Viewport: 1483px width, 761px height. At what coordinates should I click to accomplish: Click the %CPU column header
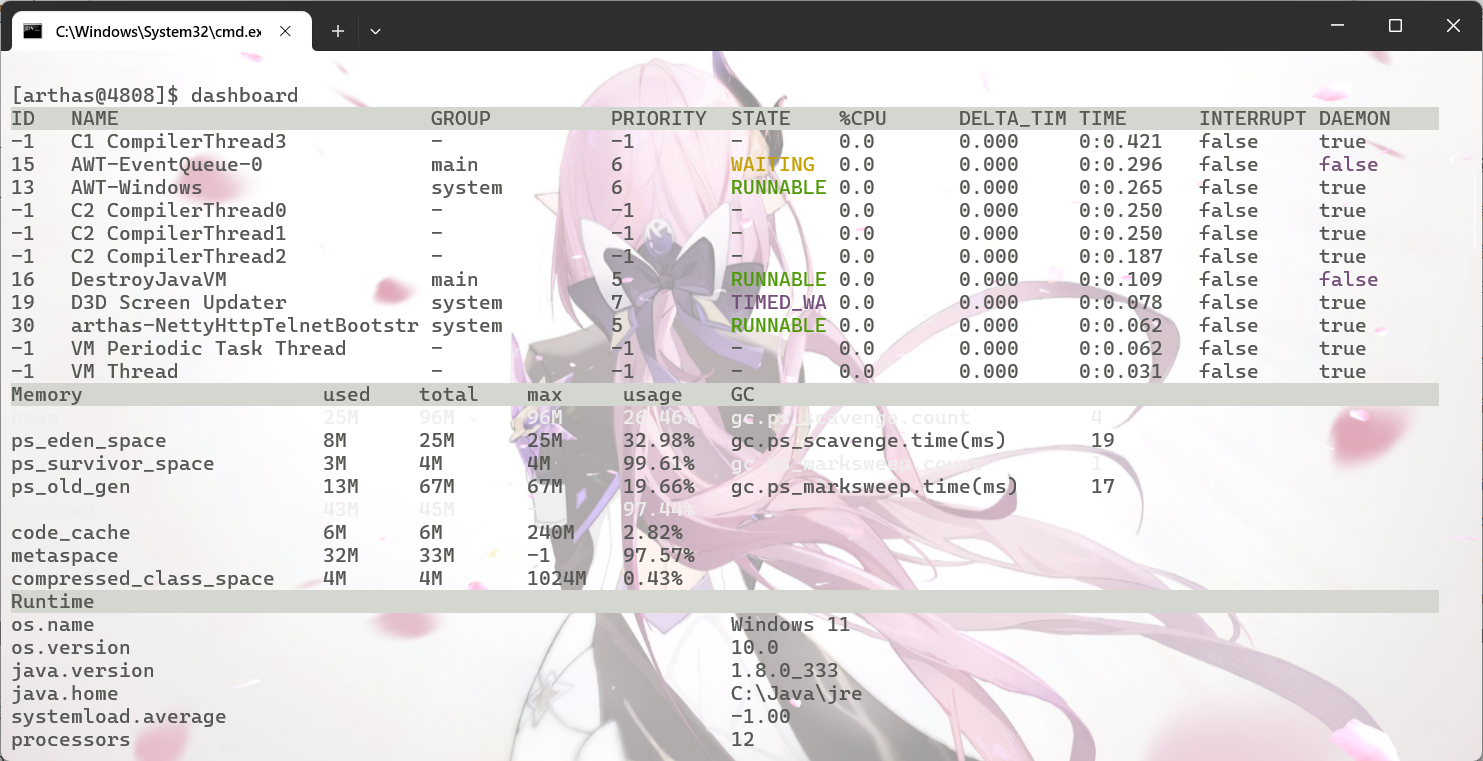click(x=863, y=119)
